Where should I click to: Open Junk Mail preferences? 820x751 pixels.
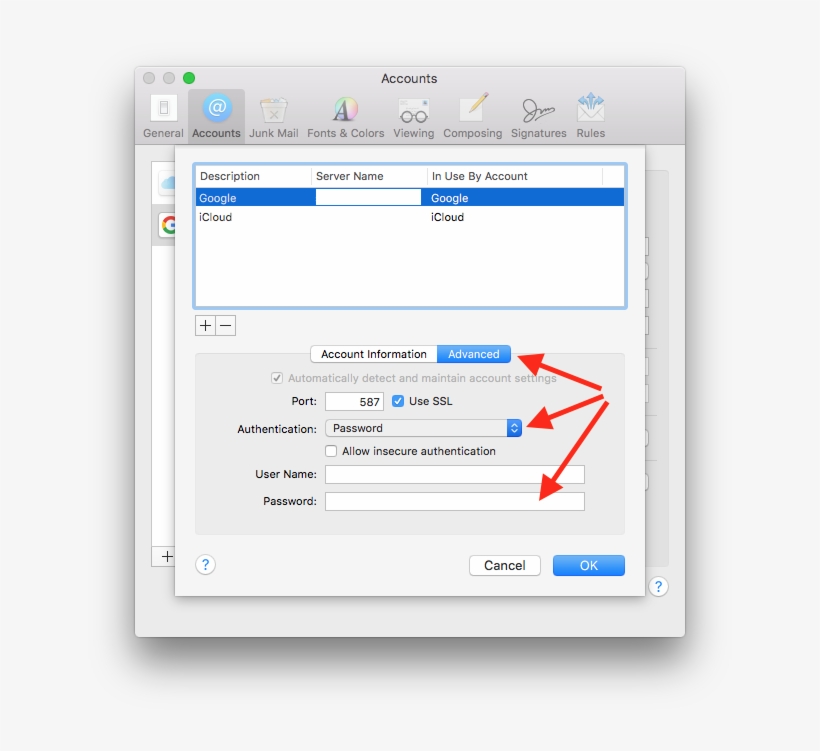click(273, 117)
